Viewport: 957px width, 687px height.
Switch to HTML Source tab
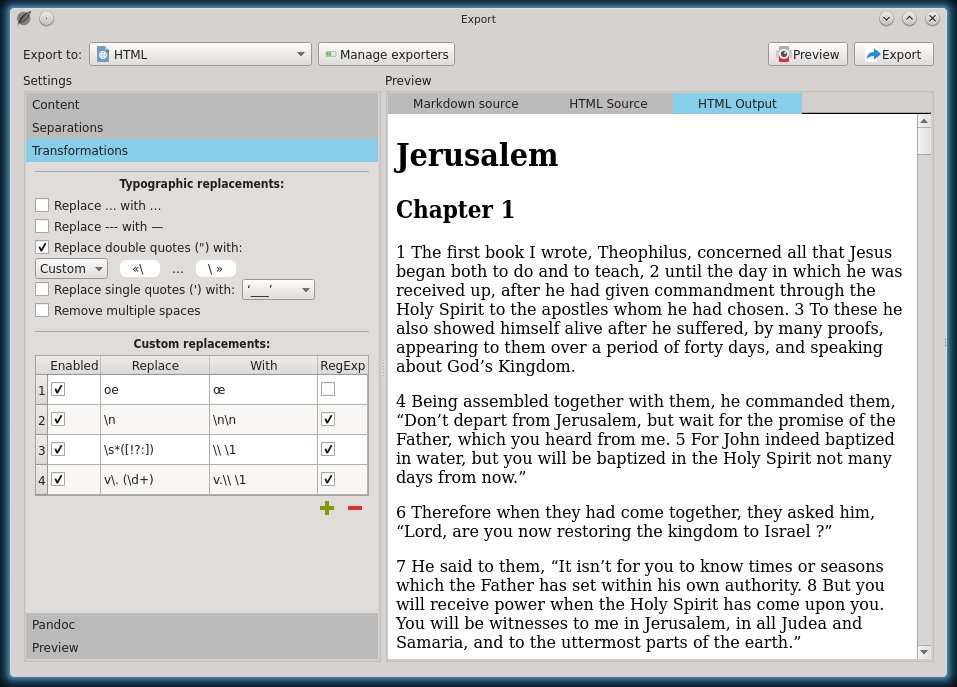(608, 104)
